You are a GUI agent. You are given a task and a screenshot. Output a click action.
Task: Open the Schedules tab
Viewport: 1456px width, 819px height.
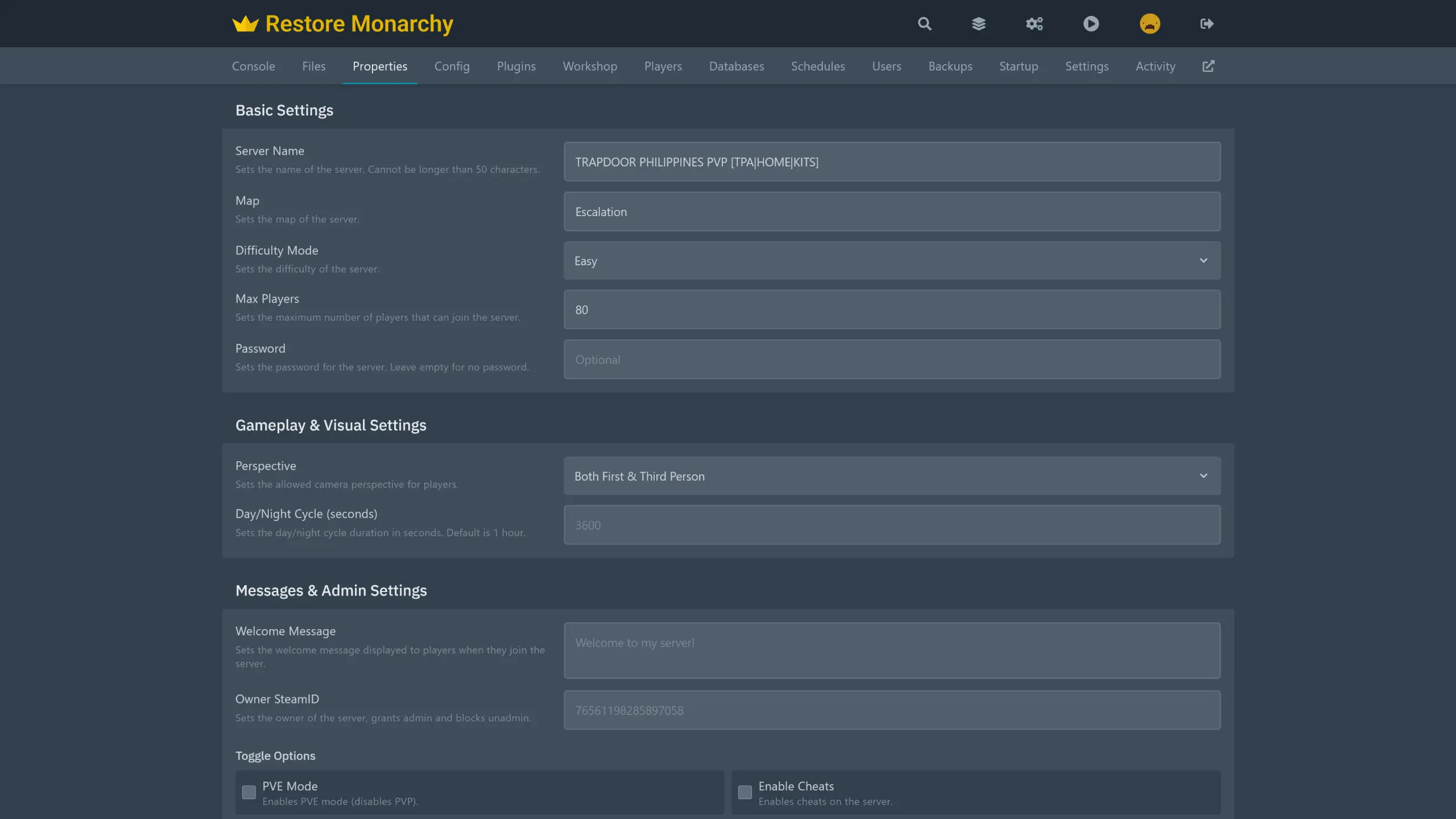point(818,67)
